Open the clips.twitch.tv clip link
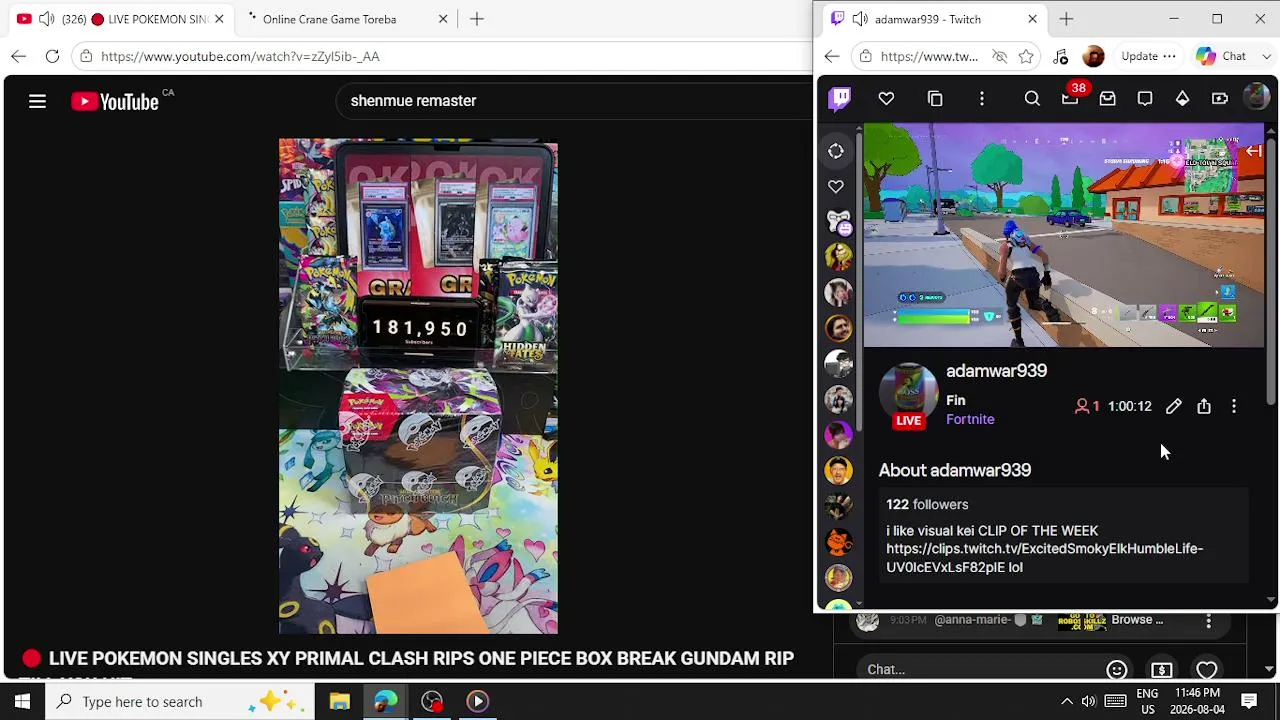1280x720 pixels. coord(1044,558)
